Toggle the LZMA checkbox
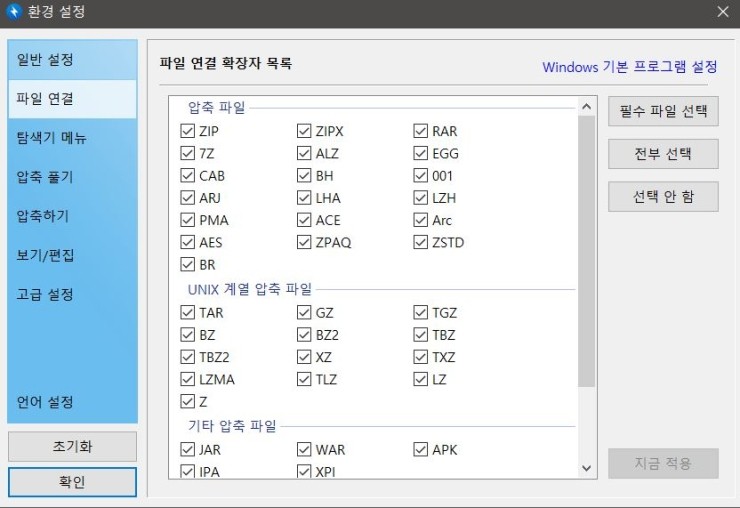 (x=187, y=379)
